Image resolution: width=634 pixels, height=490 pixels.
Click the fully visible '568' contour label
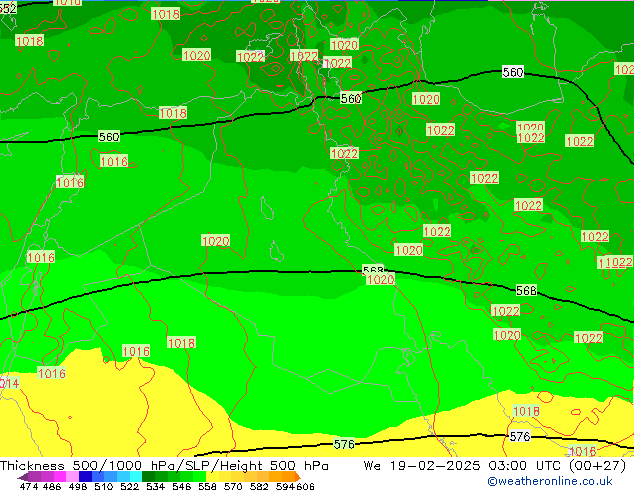coord(526,291)
